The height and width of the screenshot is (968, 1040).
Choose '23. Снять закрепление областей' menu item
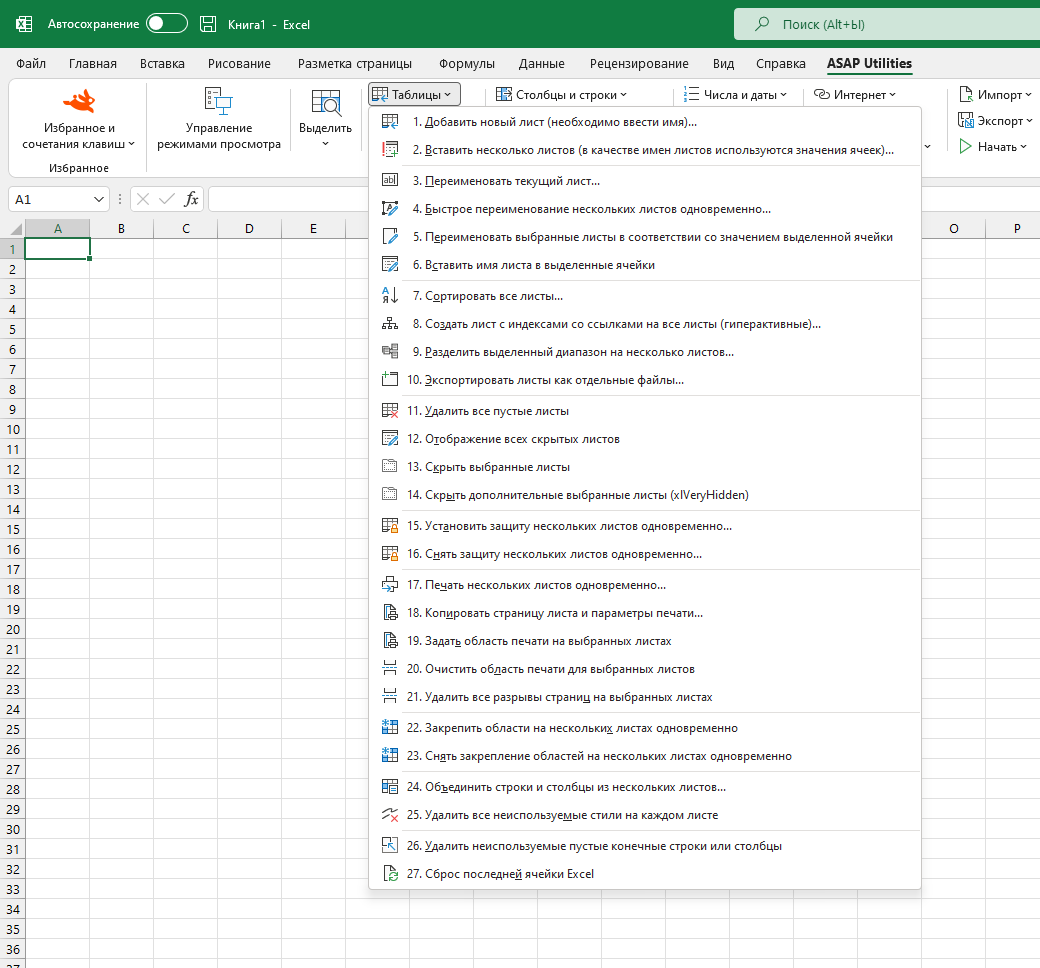(645, 756)
